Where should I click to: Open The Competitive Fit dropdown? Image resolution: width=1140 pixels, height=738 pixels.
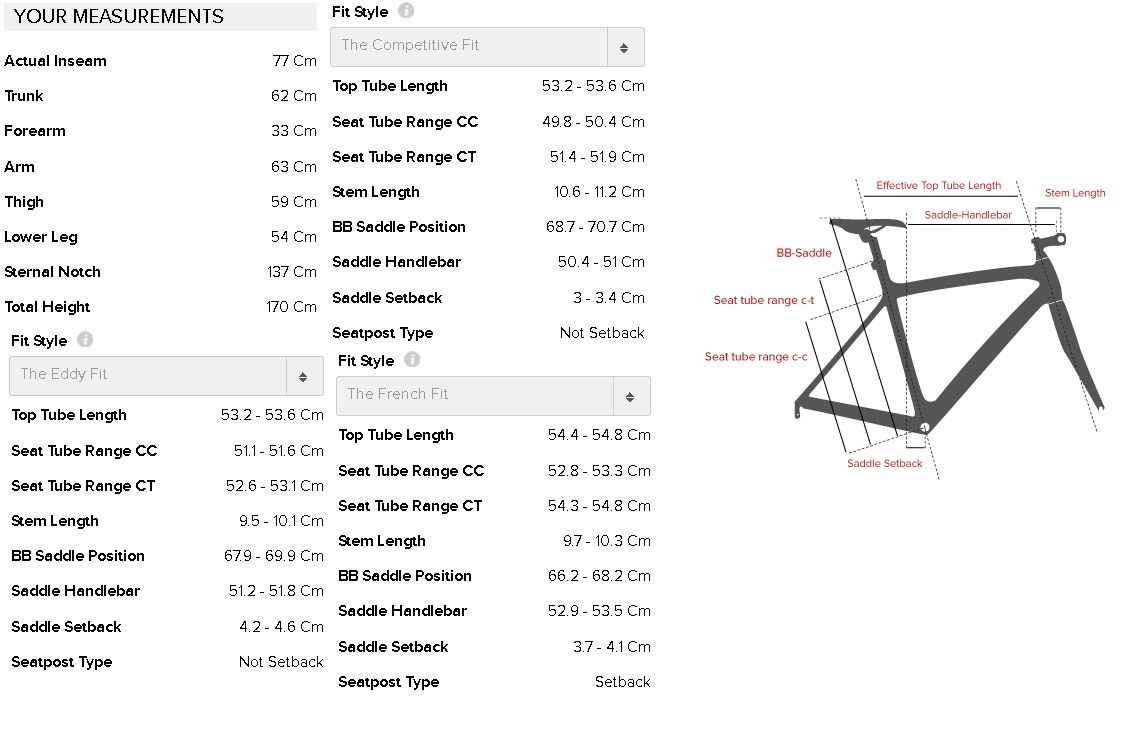[470, 46]
